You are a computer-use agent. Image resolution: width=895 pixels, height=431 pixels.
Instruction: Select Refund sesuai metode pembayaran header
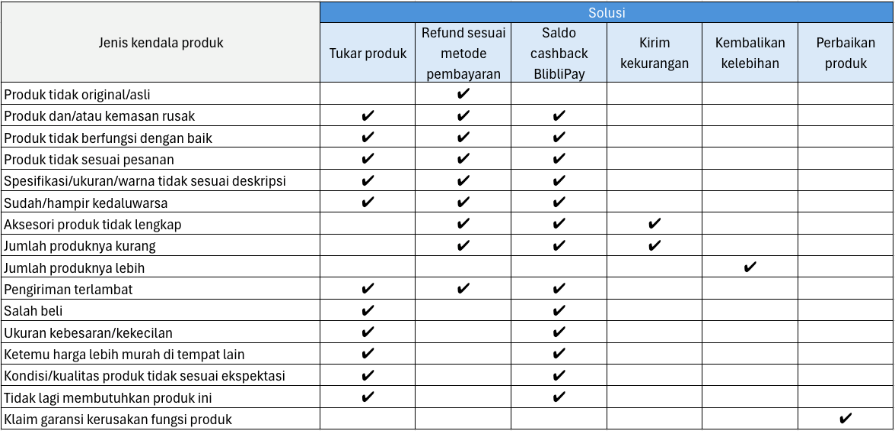pyautogui.click(x=463, y=54)
